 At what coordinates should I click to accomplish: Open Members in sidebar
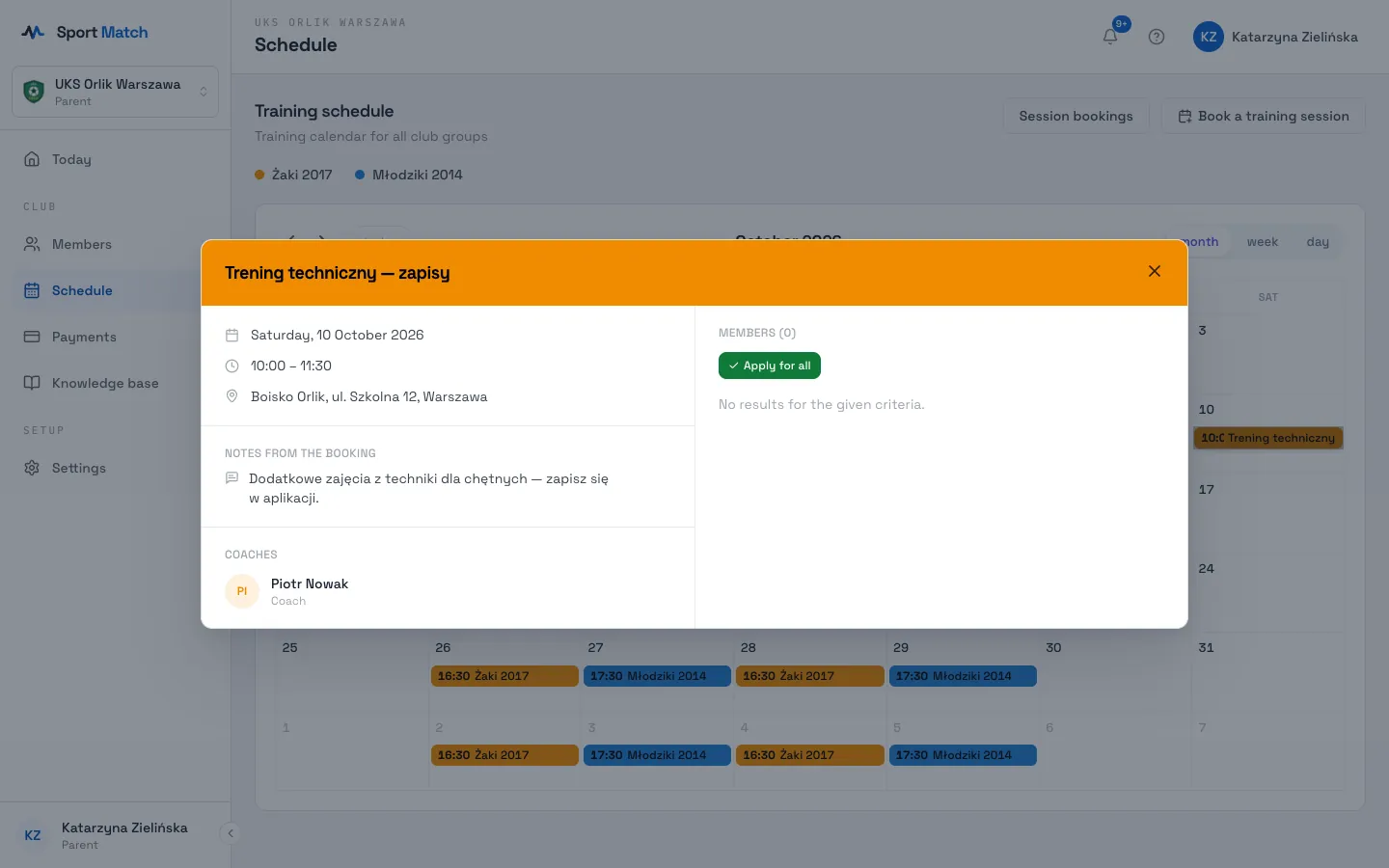pos(116,244)
